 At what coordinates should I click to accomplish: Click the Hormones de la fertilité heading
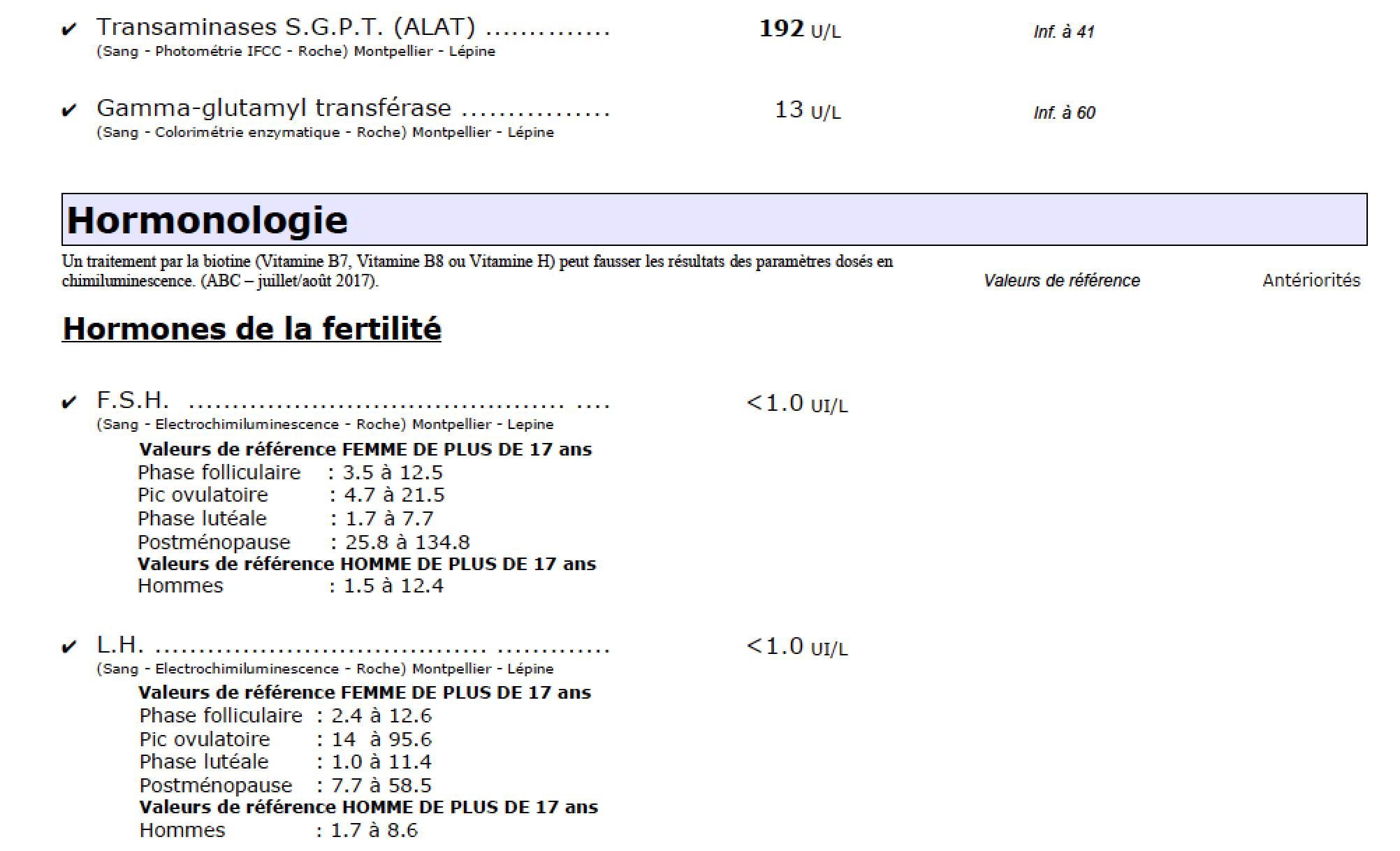click(x=251, y=328)
